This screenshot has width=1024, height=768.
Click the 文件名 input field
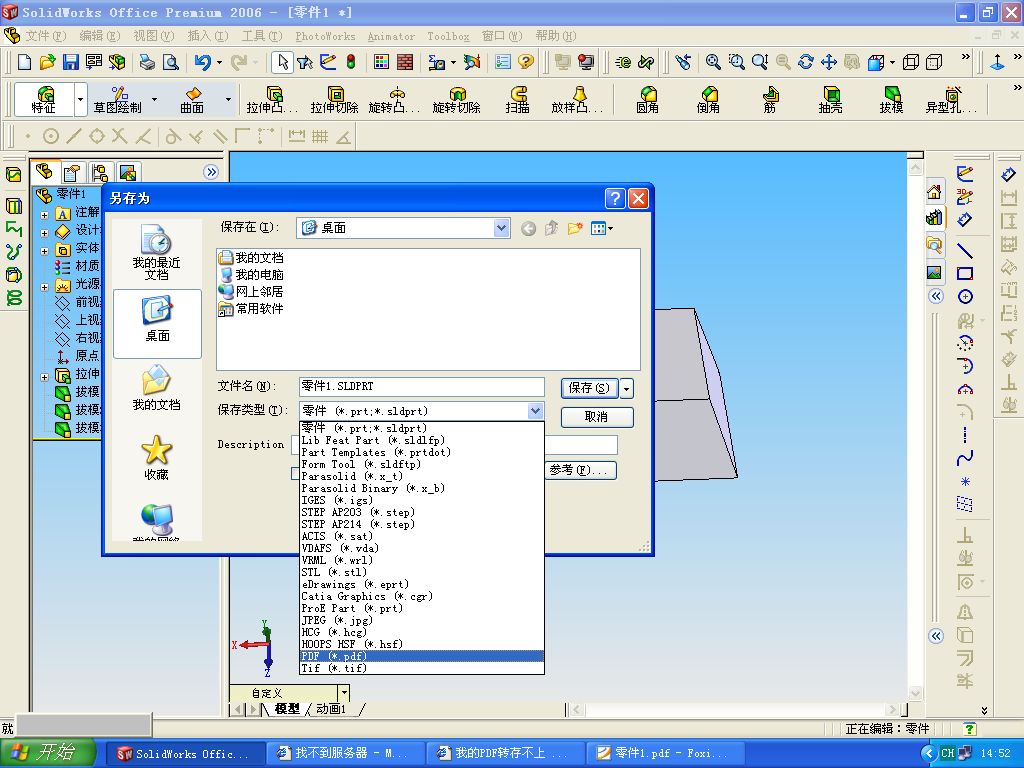pos(421,387)
